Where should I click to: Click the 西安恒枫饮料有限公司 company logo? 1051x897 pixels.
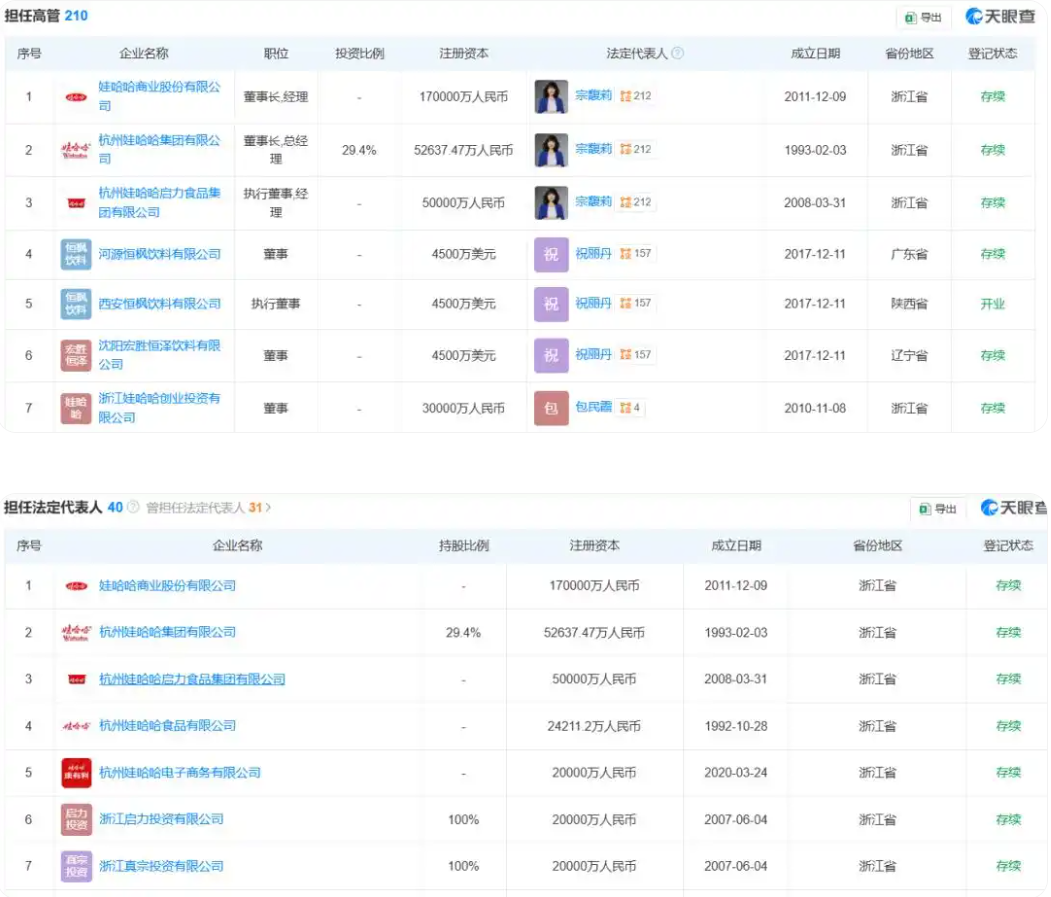(76, 304)
